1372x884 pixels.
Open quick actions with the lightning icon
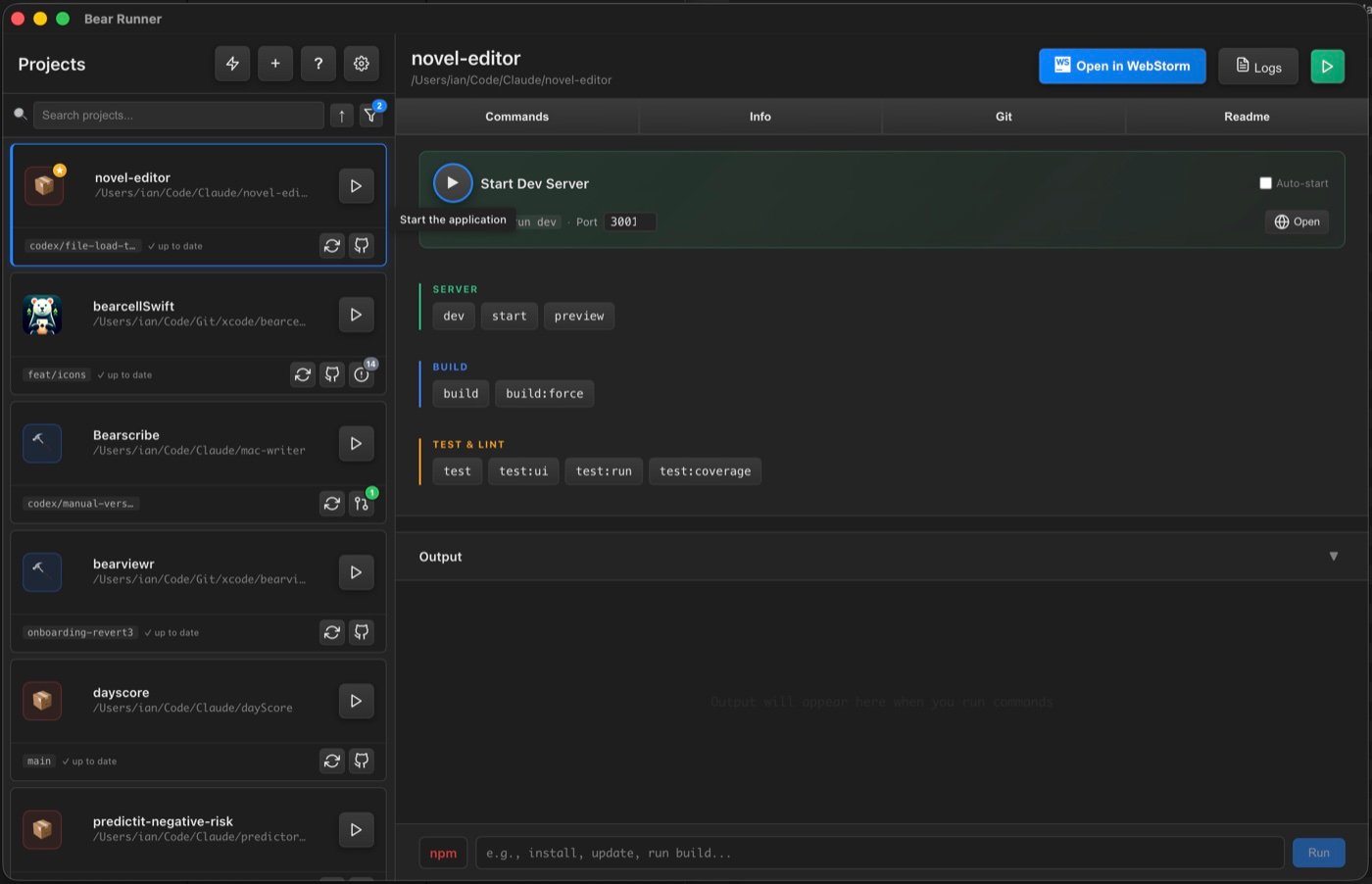pyautogui.click(x=232, y=63)
